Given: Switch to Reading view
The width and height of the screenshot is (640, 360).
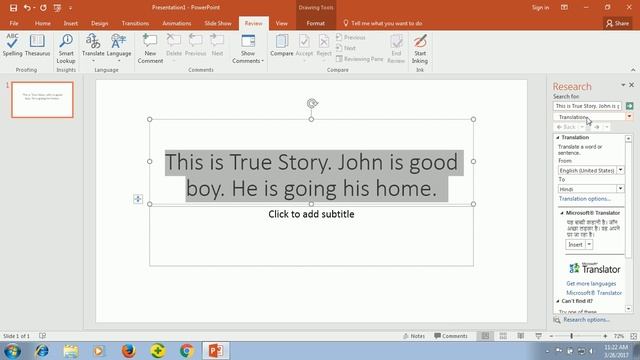Looking at the screenshot, I should tap(520, 336).
